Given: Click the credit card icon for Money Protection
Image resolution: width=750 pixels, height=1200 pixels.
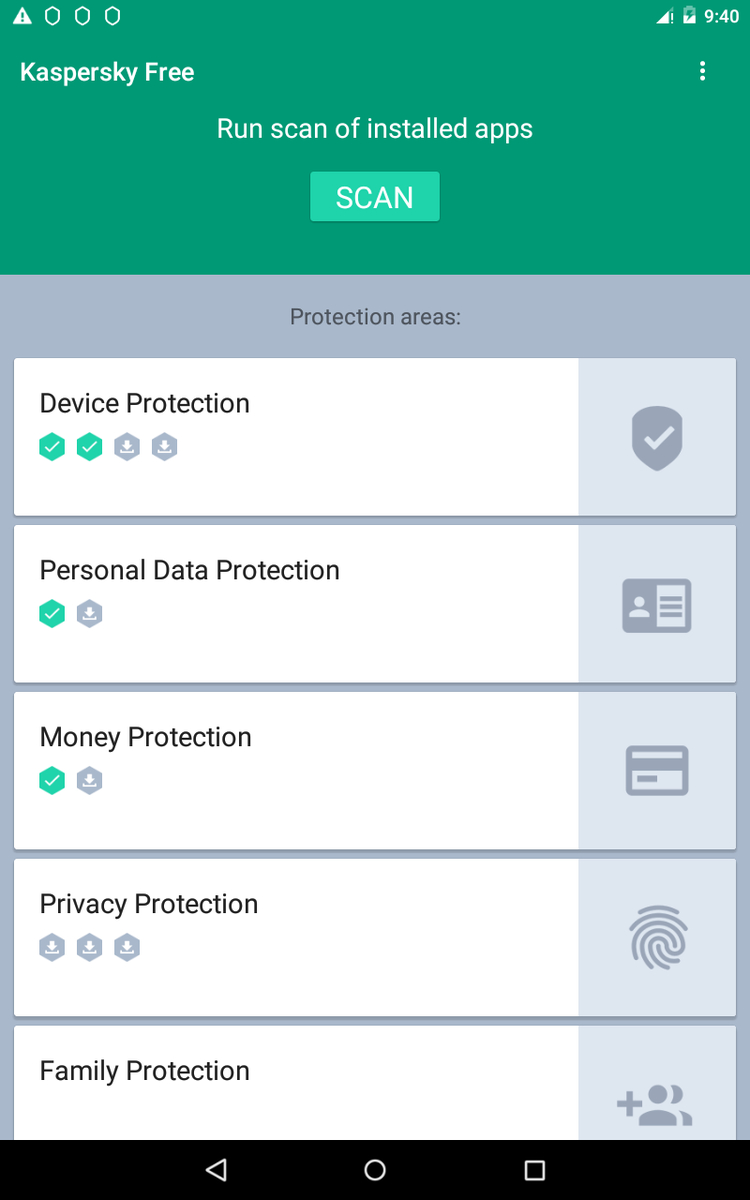Looking at the screenshot, I should (x=657, y=771).
